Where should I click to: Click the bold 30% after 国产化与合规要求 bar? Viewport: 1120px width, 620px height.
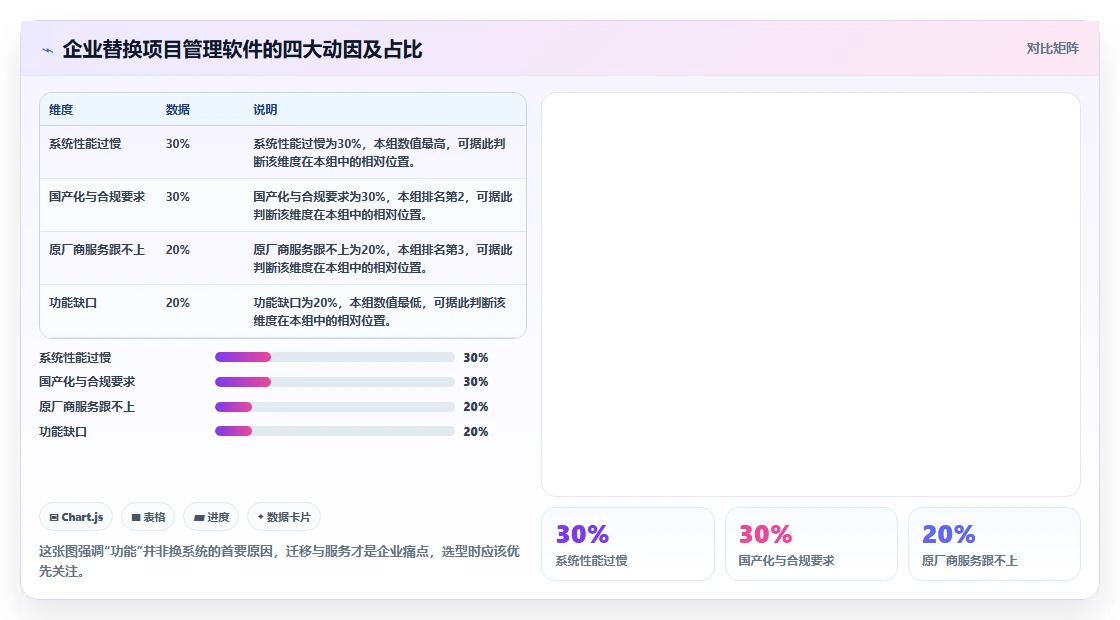point(476,382)
